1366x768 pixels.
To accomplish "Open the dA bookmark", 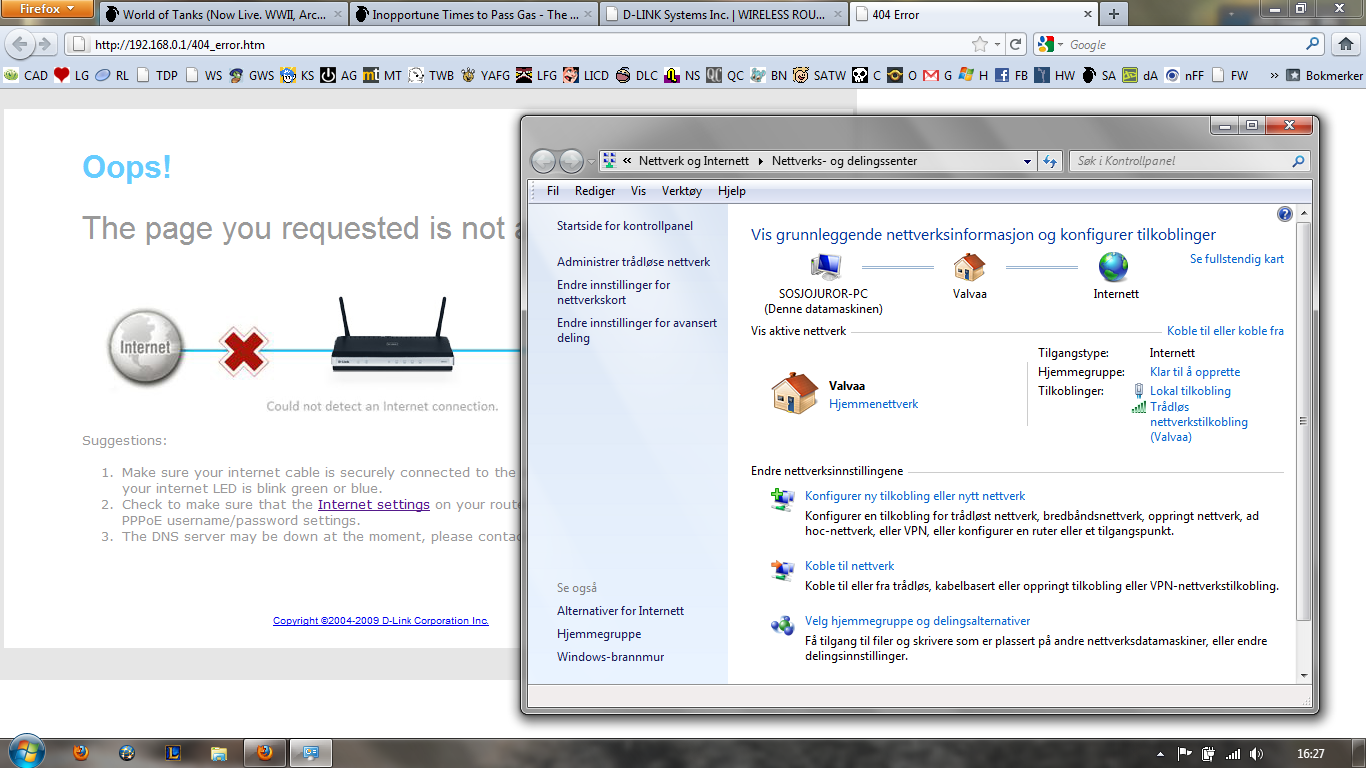I will (x=1140, y=75).
